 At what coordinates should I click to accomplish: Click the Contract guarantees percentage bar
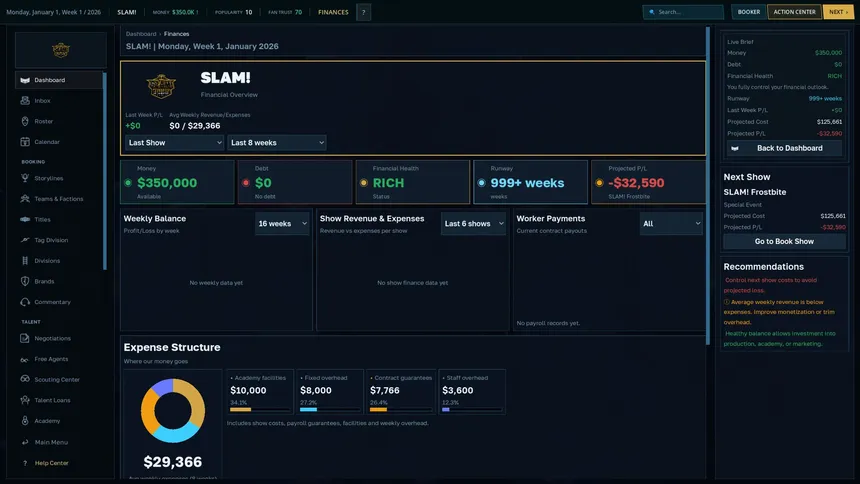pyautogui.click(x=400, y=409)
